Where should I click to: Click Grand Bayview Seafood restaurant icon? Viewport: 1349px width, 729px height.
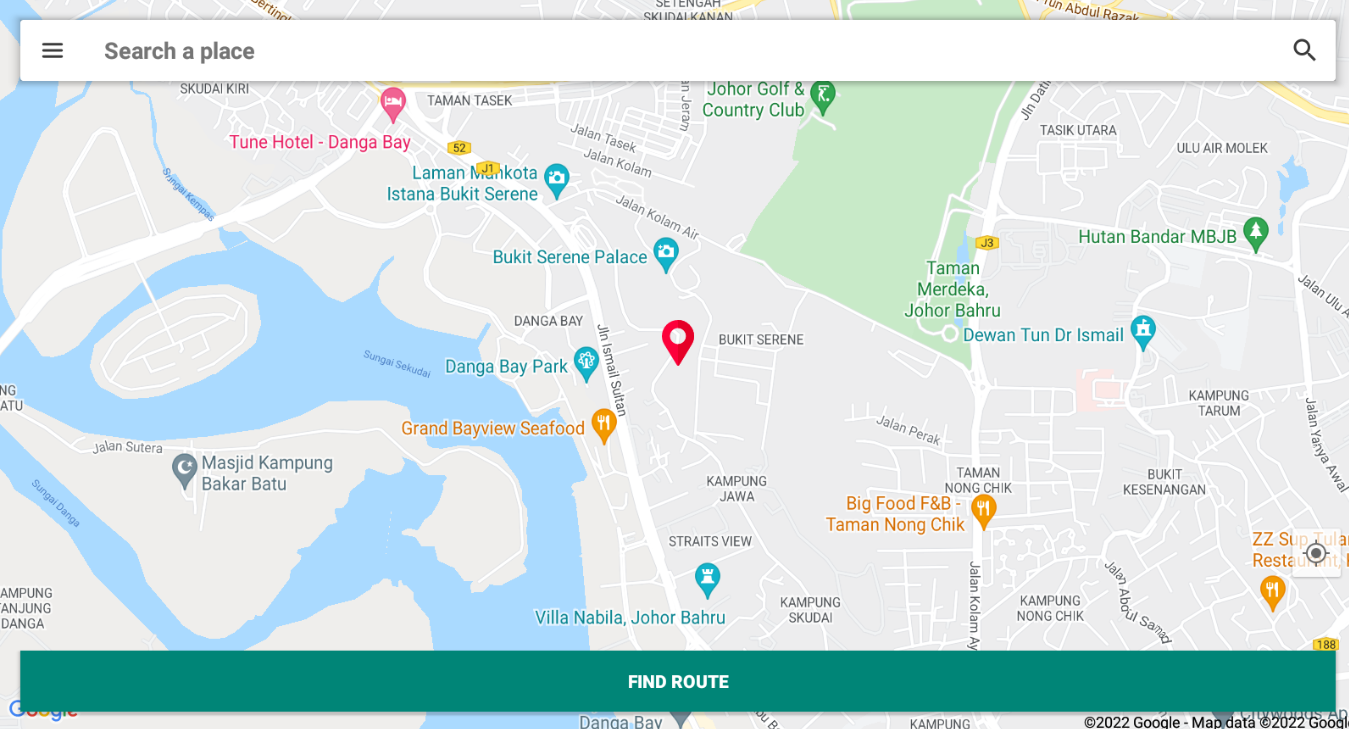click(x=604, y=426)
